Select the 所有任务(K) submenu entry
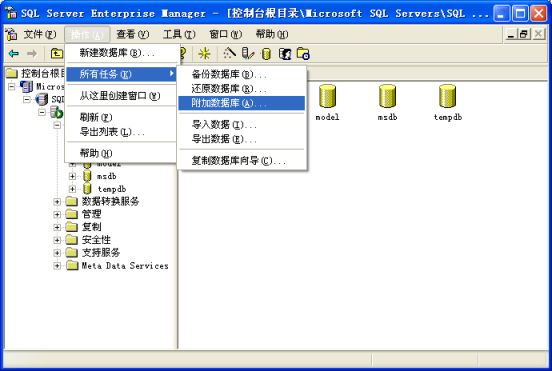This screenshot has height=371, width=552. click(x=121, y=74)
